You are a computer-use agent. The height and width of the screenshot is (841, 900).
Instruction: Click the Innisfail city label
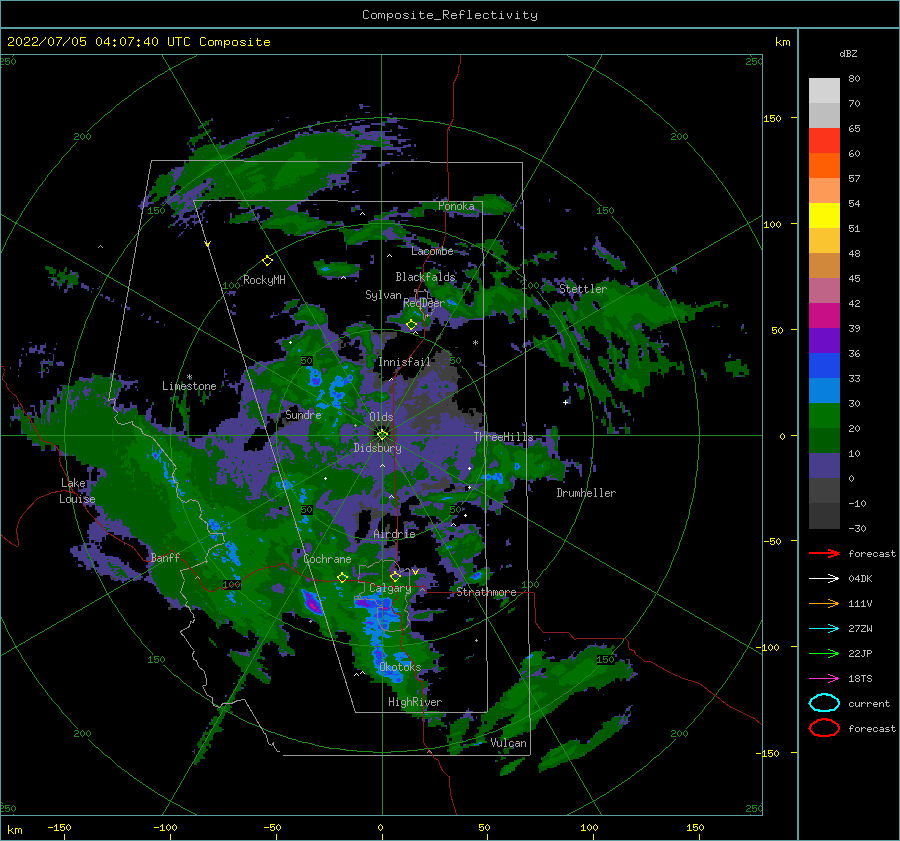tap(404, 362)
